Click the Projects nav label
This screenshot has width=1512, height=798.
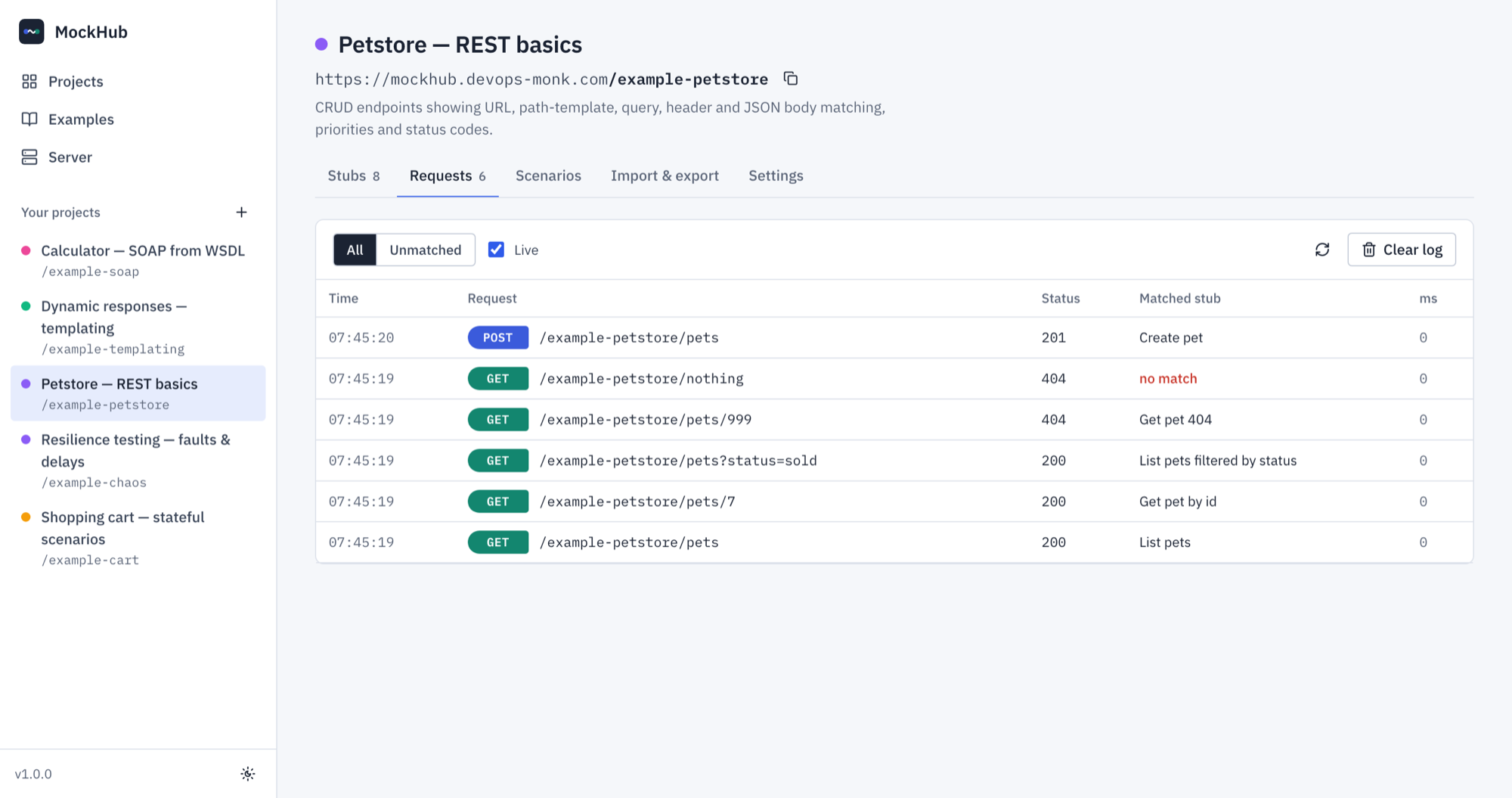[76, 82]
